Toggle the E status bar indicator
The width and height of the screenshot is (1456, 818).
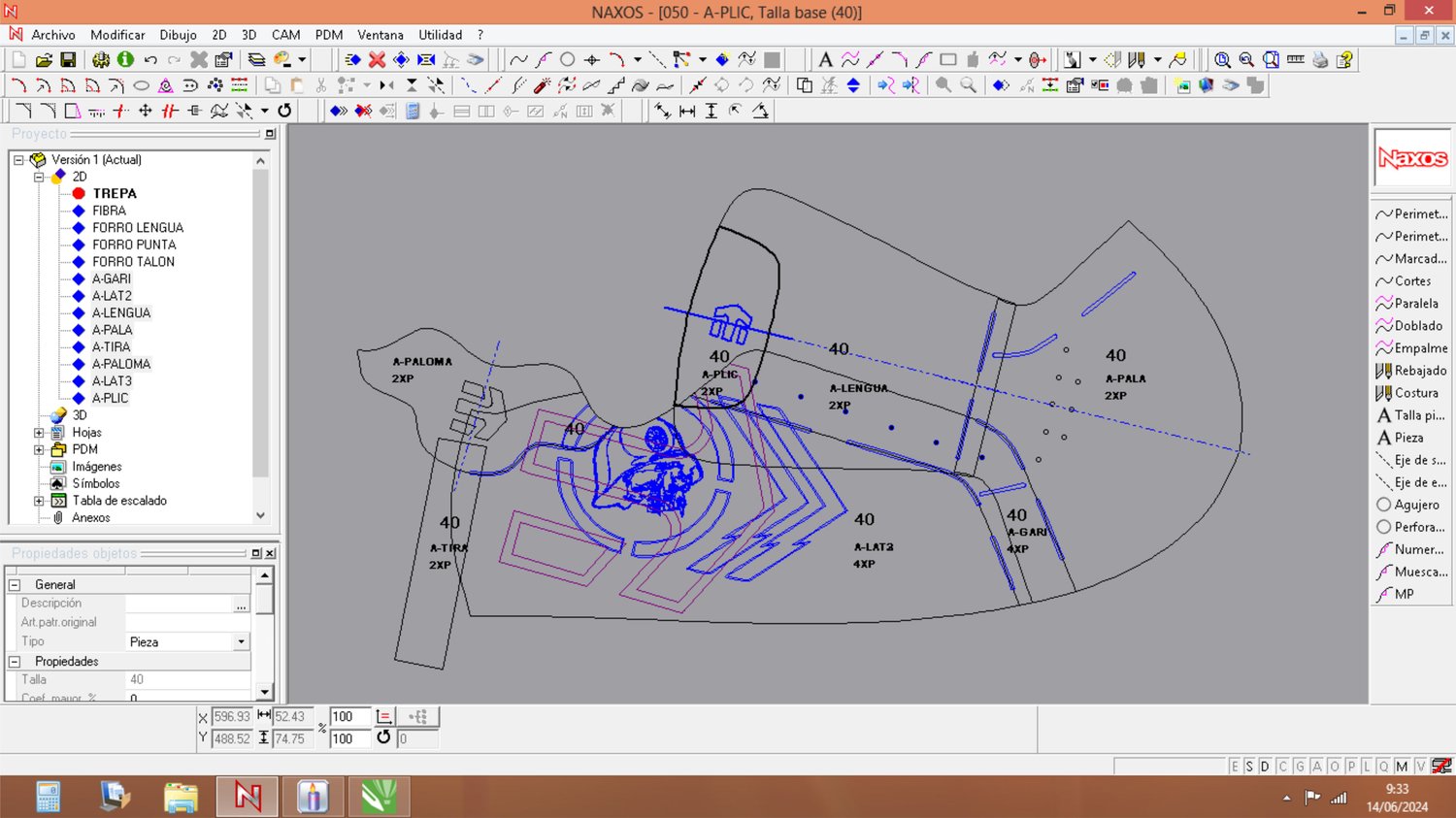tap(1235, 767)
